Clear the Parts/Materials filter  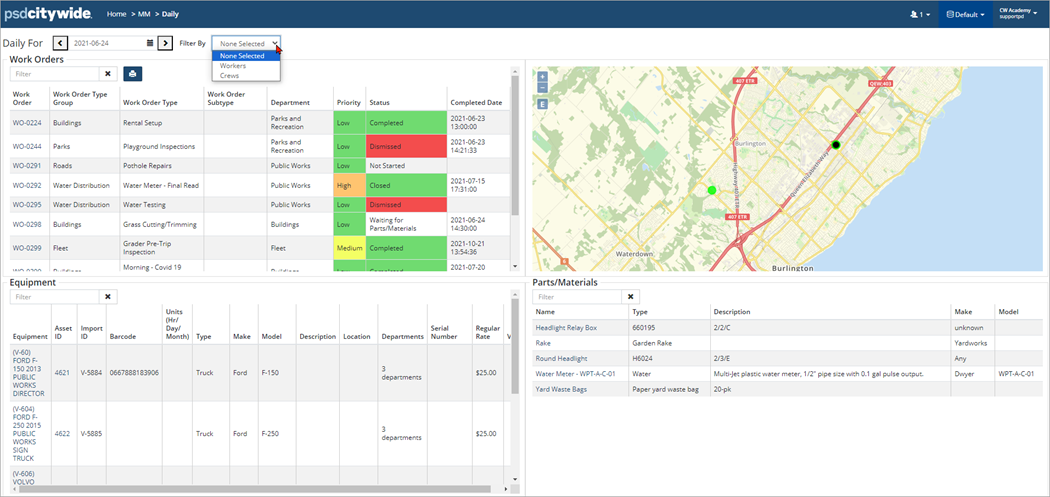tap(630, 297)
